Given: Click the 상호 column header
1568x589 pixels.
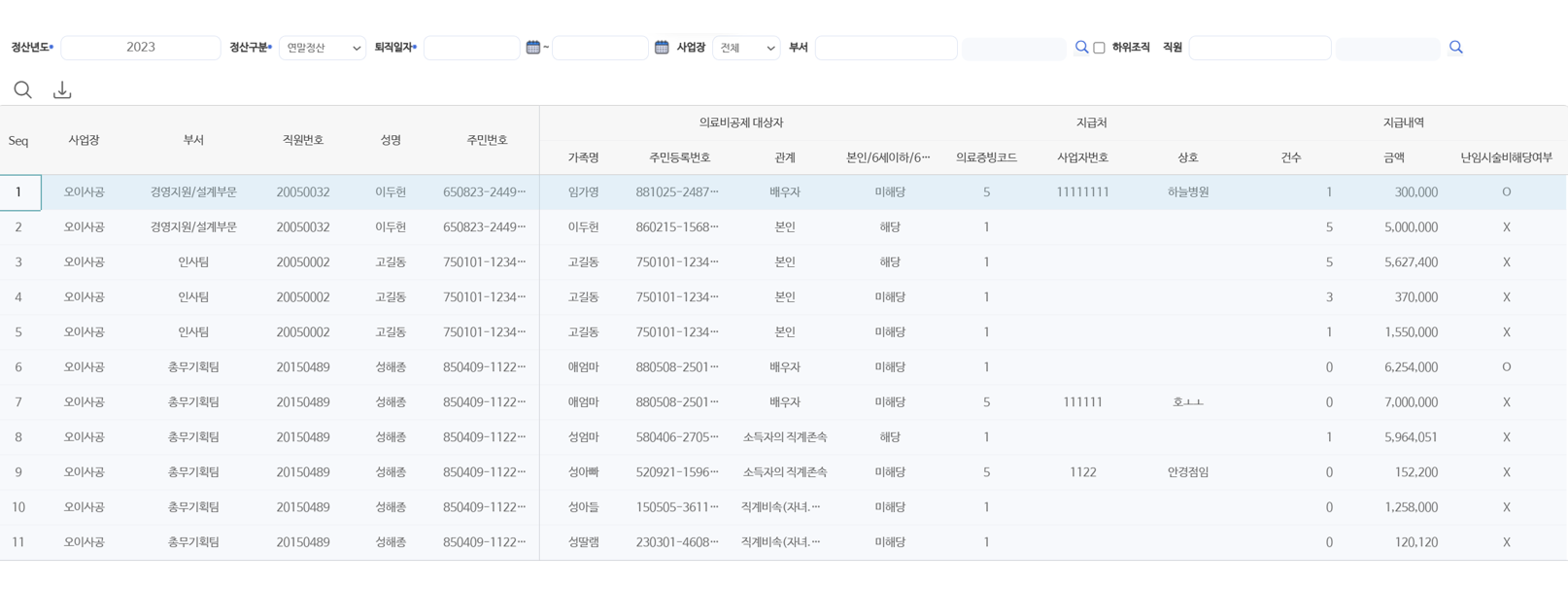Looking at the screenshot, I should pos(1188,157).
